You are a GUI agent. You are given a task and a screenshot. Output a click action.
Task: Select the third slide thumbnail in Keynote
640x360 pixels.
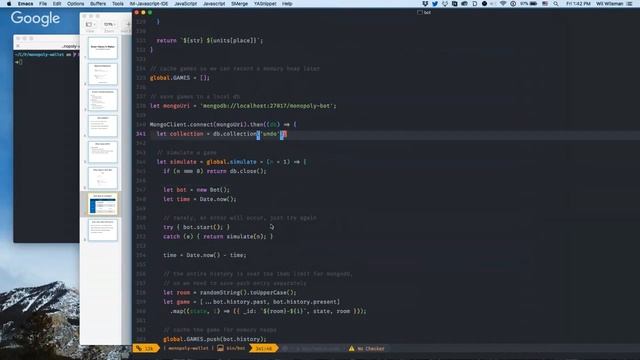click(x=102, y=100)
